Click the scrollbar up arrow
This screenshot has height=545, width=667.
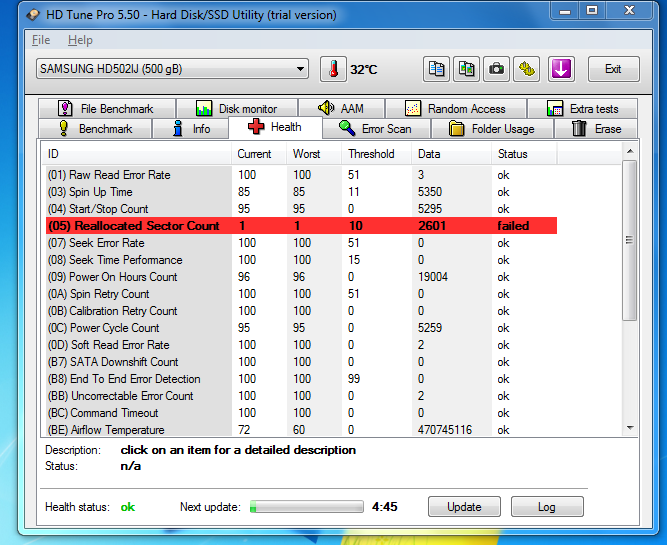pos(630,151)
